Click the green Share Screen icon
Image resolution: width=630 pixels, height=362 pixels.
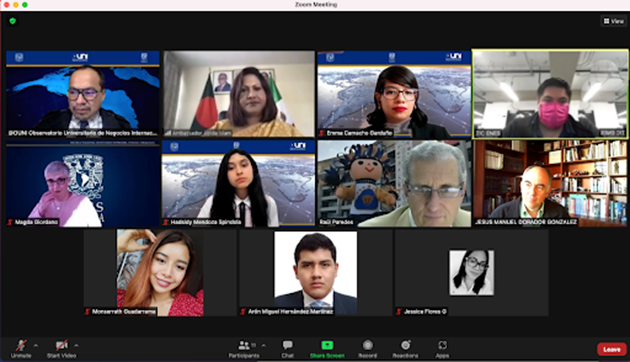pyautogui.click(x=327, y=345)
